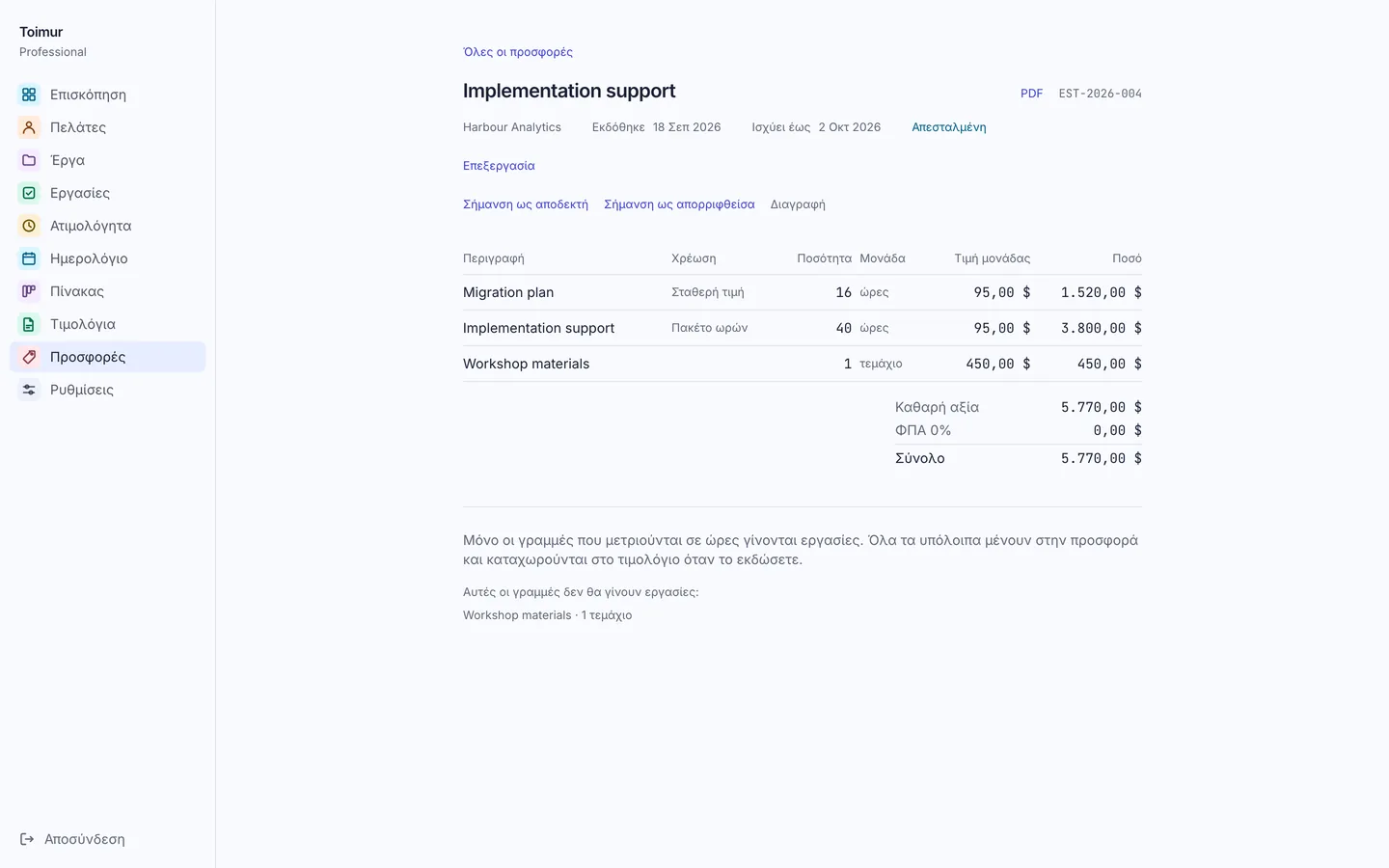Open Πίνακας from the sidebar
Viewport: 1389px width, 868px height.
point(107,291)
